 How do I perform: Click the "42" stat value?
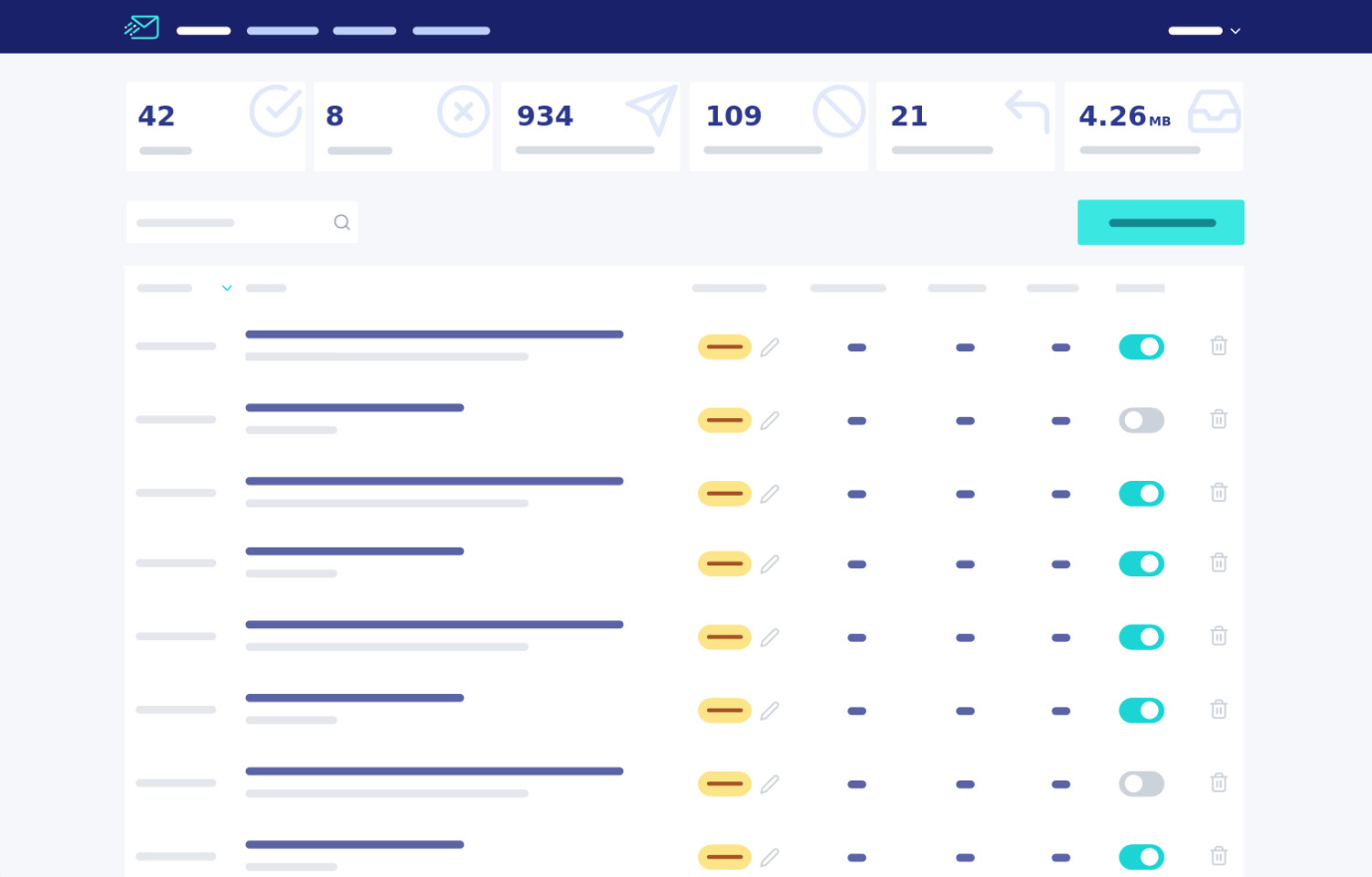click(x=156, y=116)
